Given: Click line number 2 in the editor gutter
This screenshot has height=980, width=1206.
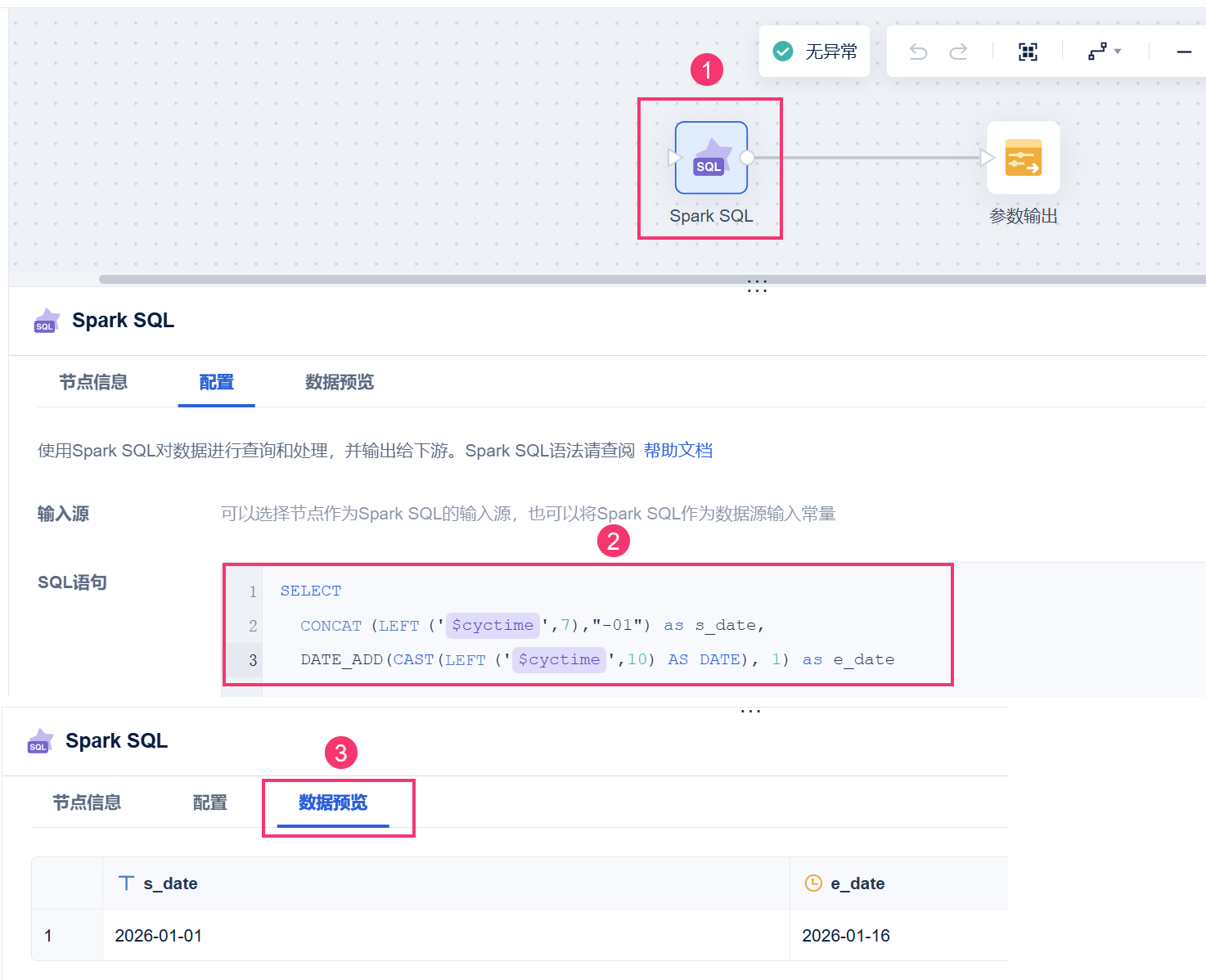Looking at the screenshot, I should (253, 626).
